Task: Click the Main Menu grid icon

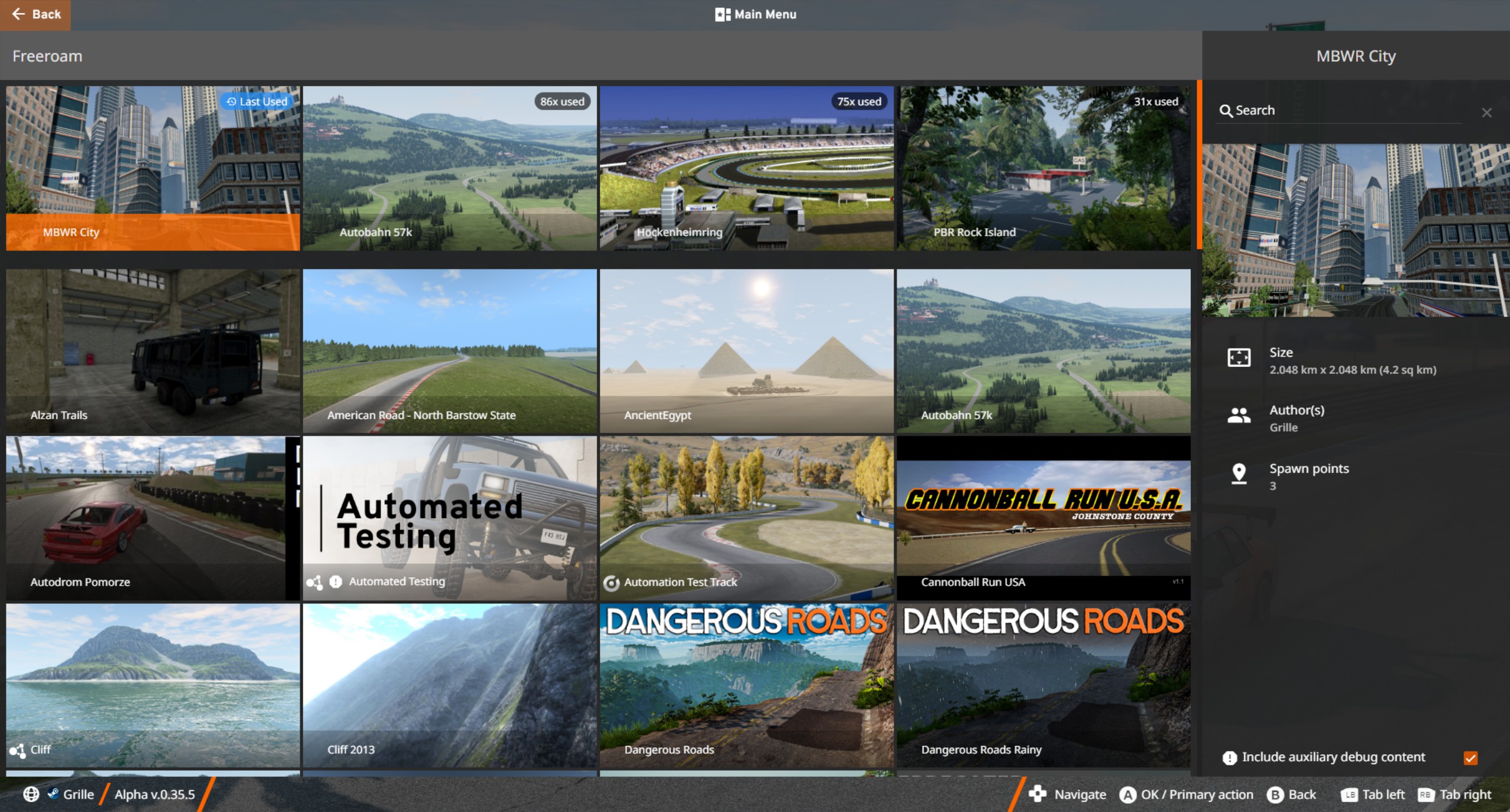Action: click(722, 14)
